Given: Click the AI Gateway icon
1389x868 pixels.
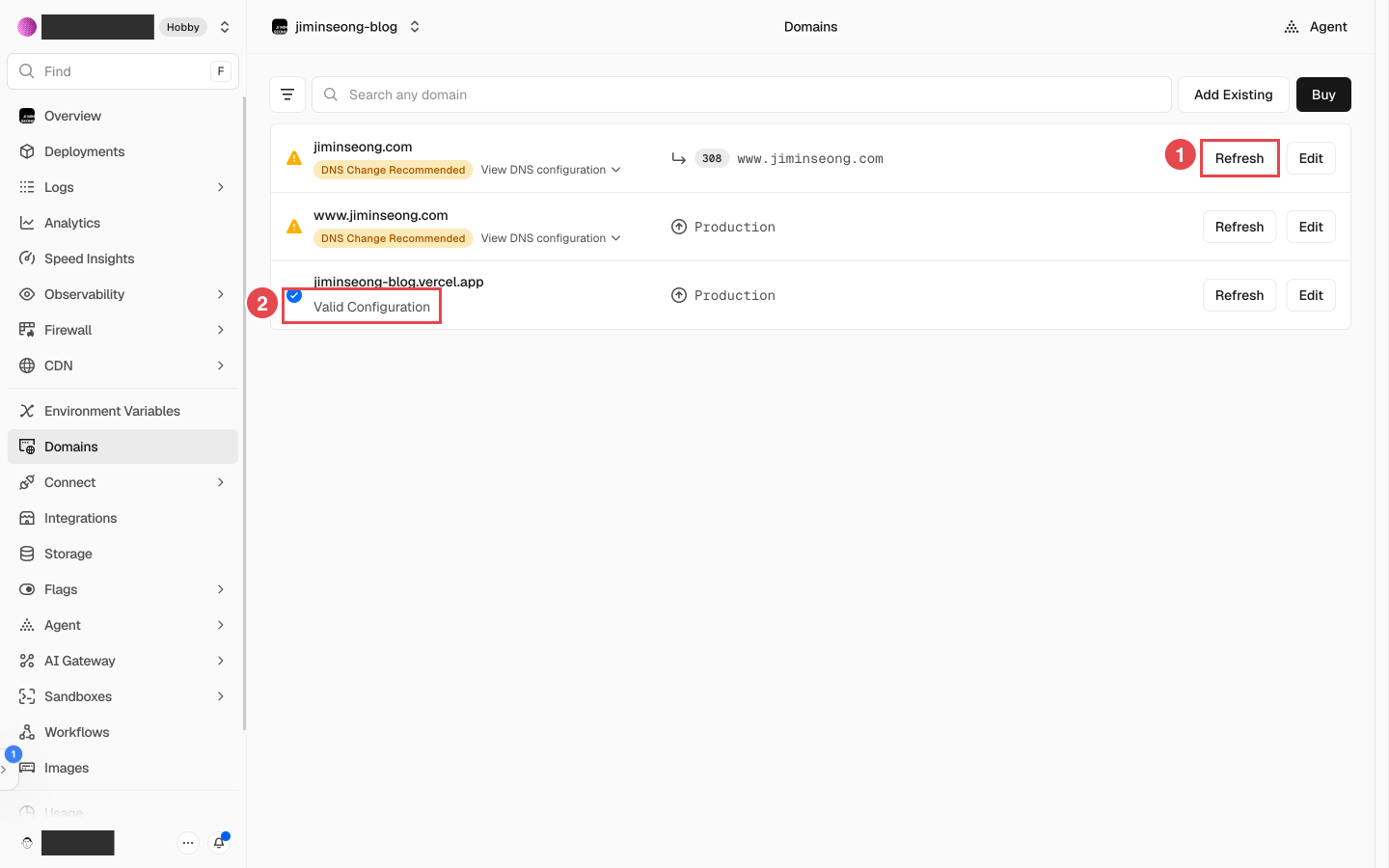Looking at the screenshot, I should 27,661.
